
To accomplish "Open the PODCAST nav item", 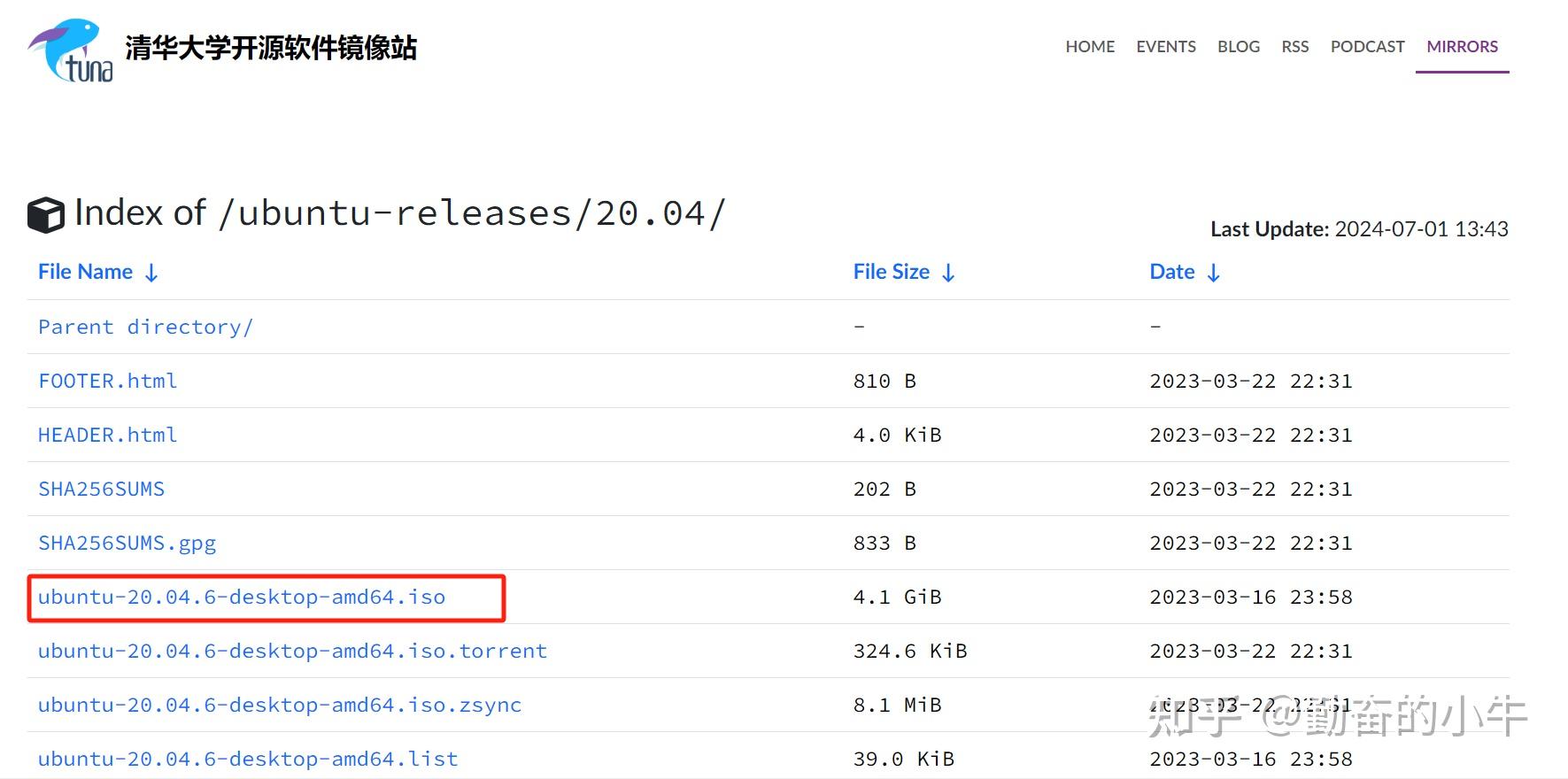I will point(1367,47).
